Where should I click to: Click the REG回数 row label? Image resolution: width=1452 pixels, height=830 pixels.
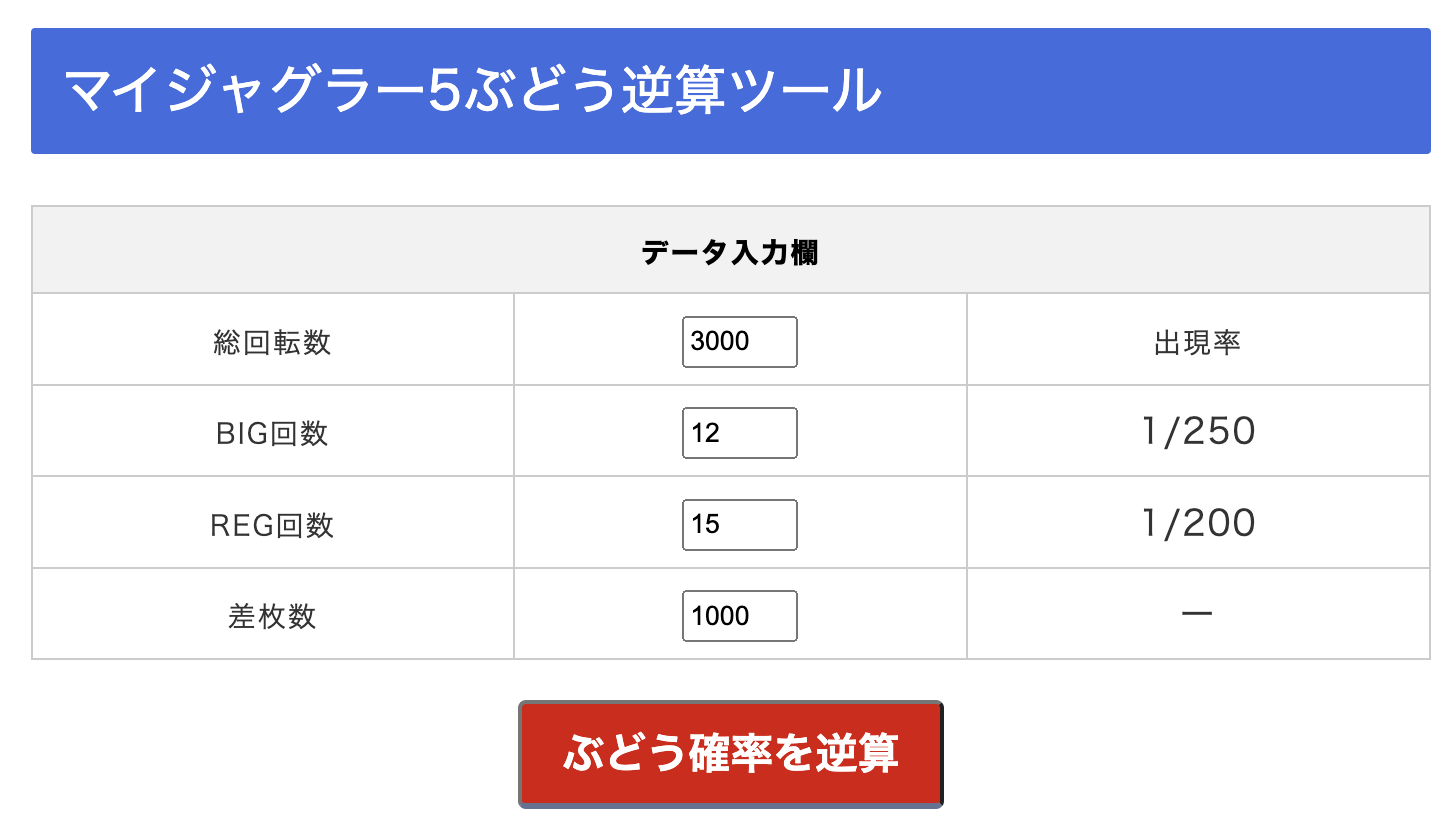tap(272, 522)
